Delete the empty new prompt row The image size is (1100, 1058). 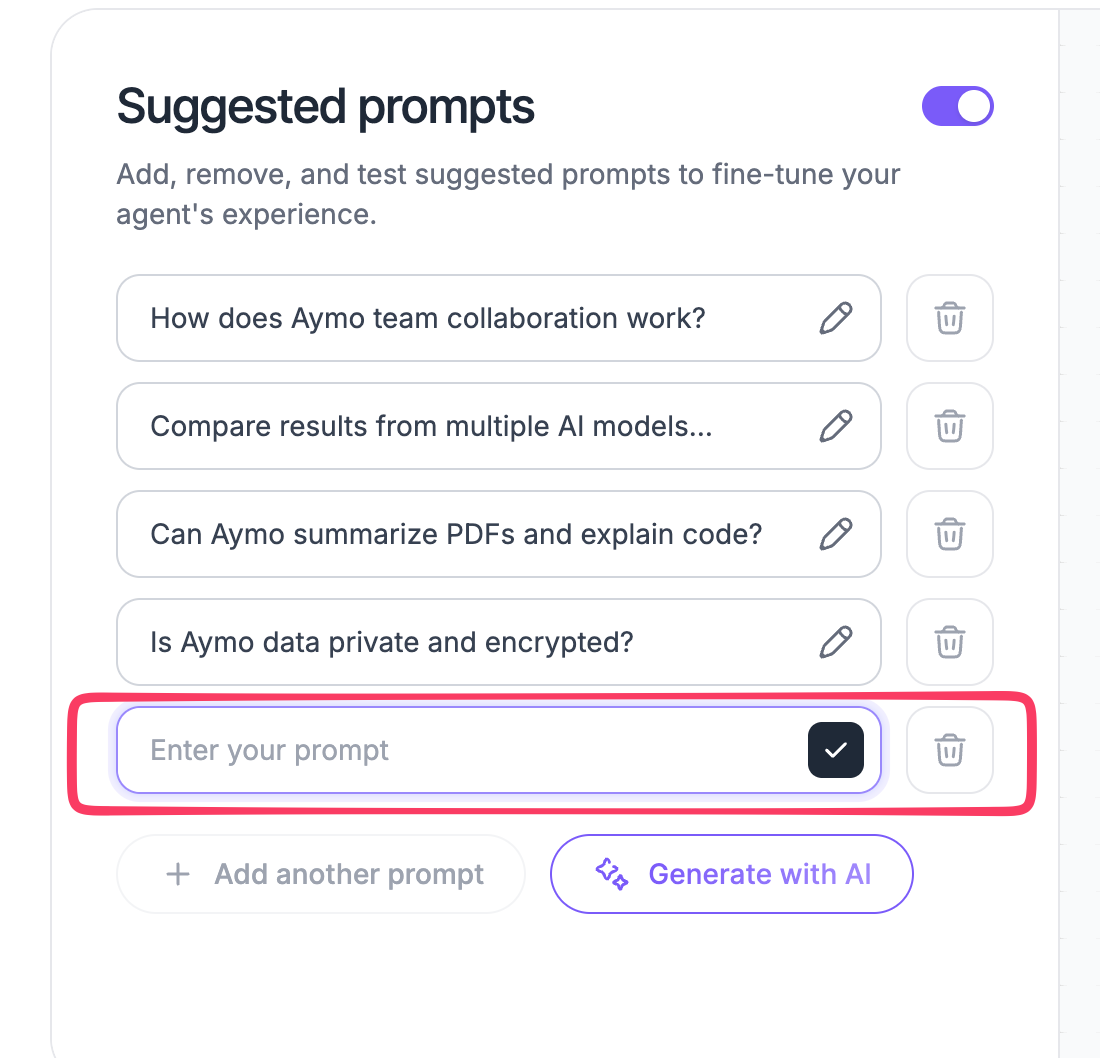[950, 750]
